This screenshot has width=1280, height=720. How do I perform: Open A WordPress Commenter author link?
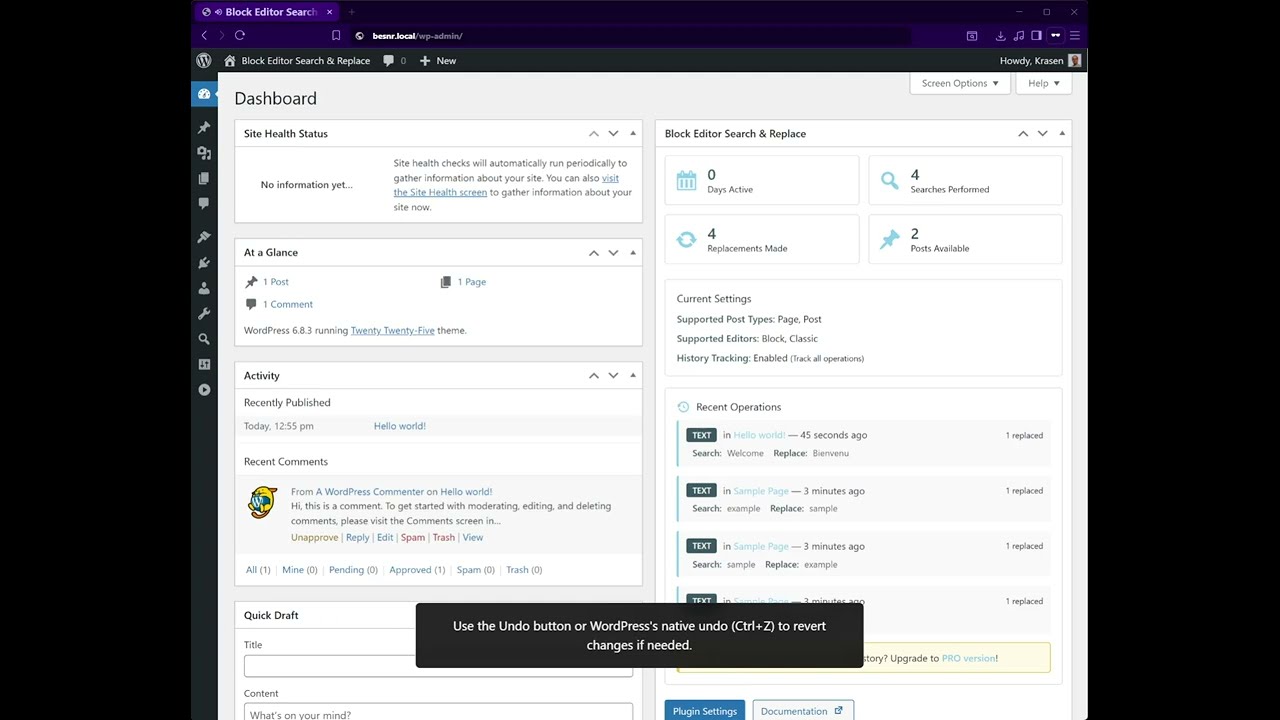[x=370, y=492]
